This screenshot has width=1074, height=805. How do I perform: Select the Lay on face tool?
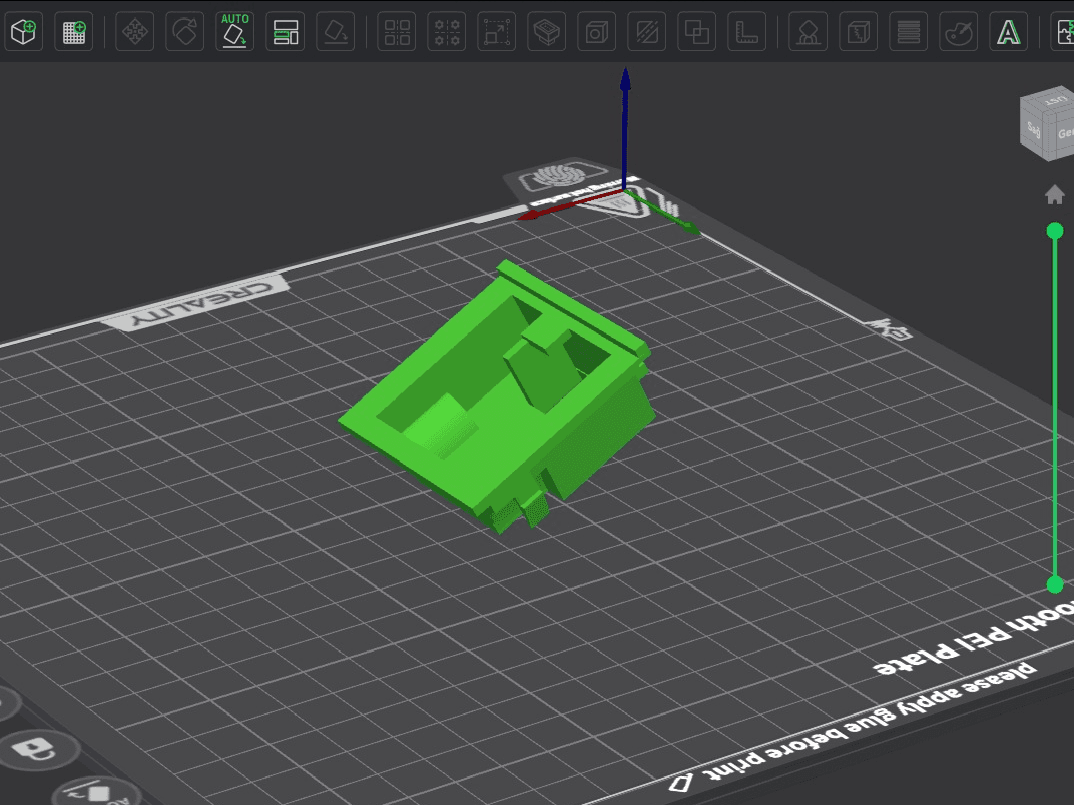(x=336, y=32)
